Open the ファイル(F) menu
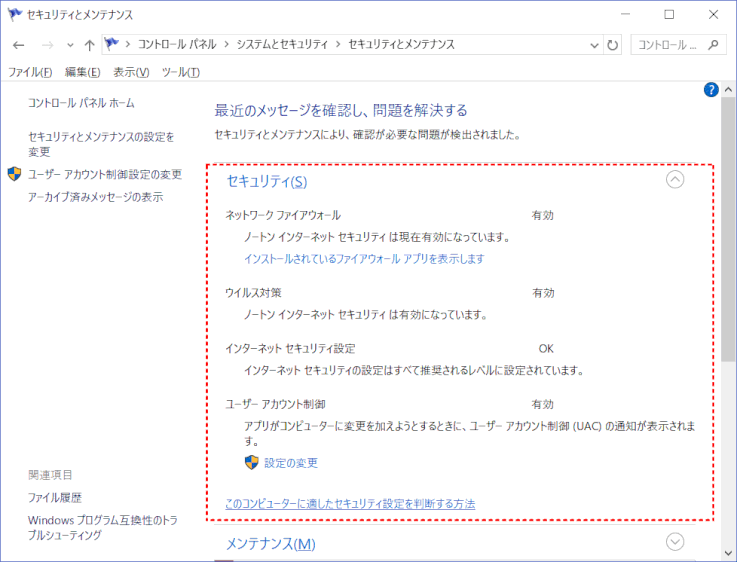The width and height of the screenshot is (737, 562). coord(29,72)
